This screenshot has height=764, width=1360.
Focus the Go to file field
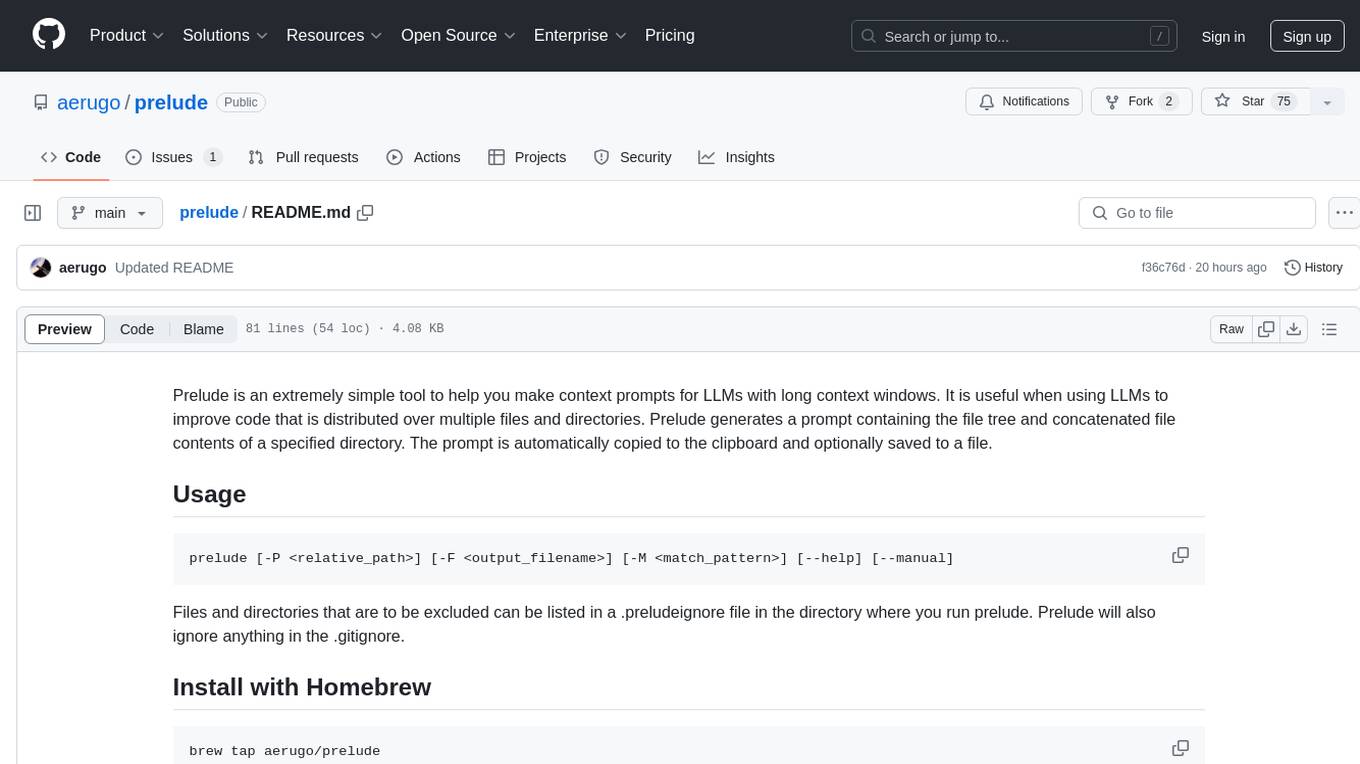pos(1197,213)
